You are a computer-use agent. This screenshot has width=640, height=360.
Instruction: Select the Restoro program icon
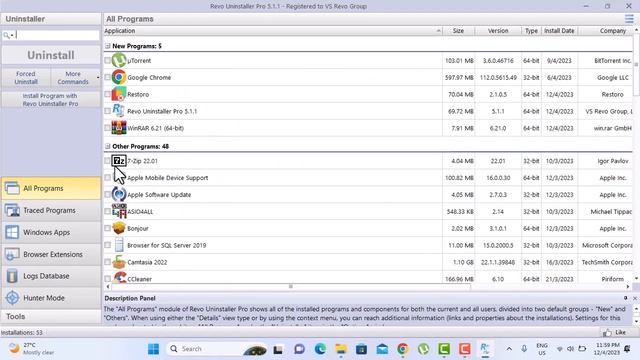[x=119, y=94]
